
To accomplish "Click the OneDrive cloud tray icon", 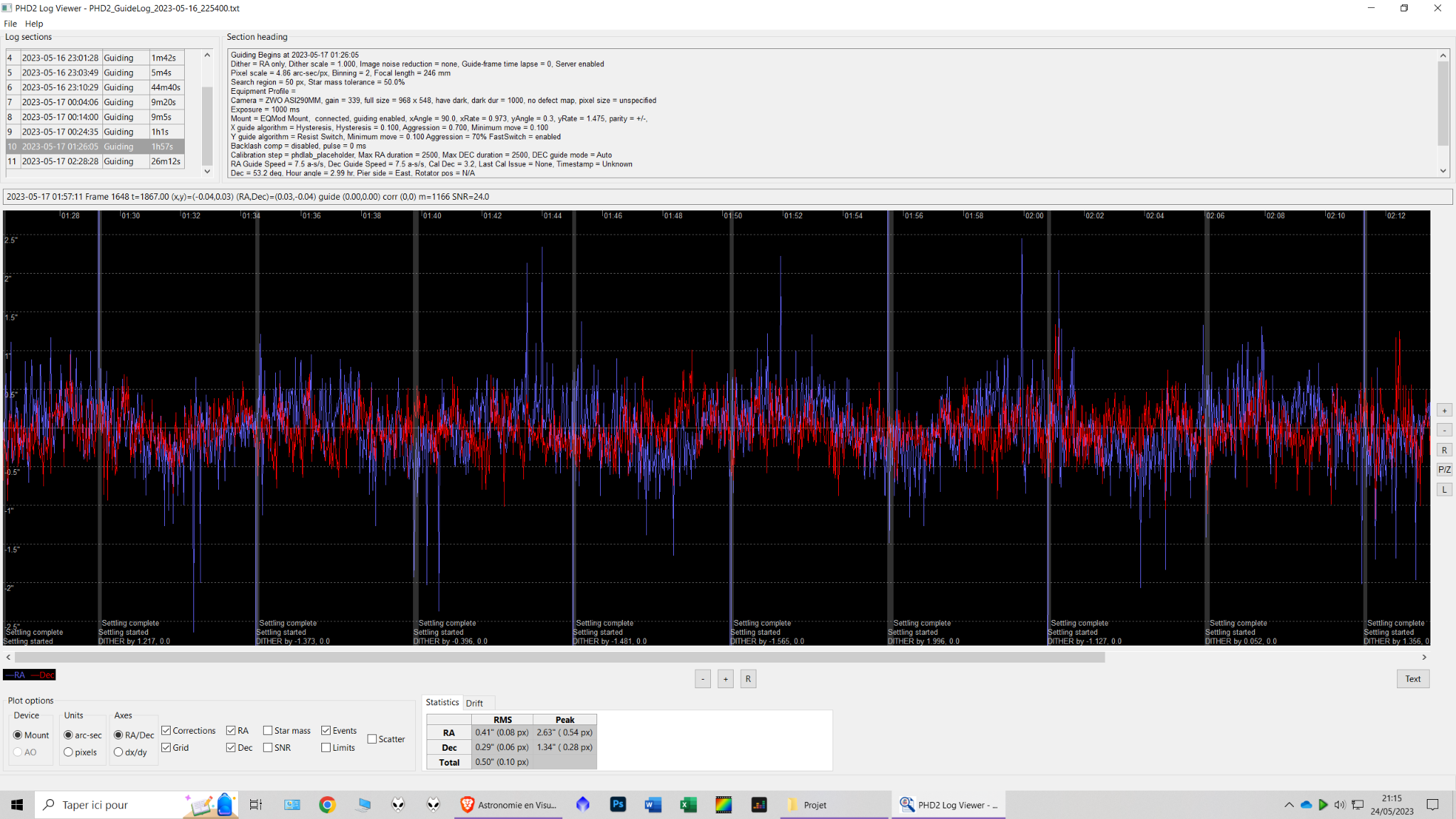I will pos(1306,805).
